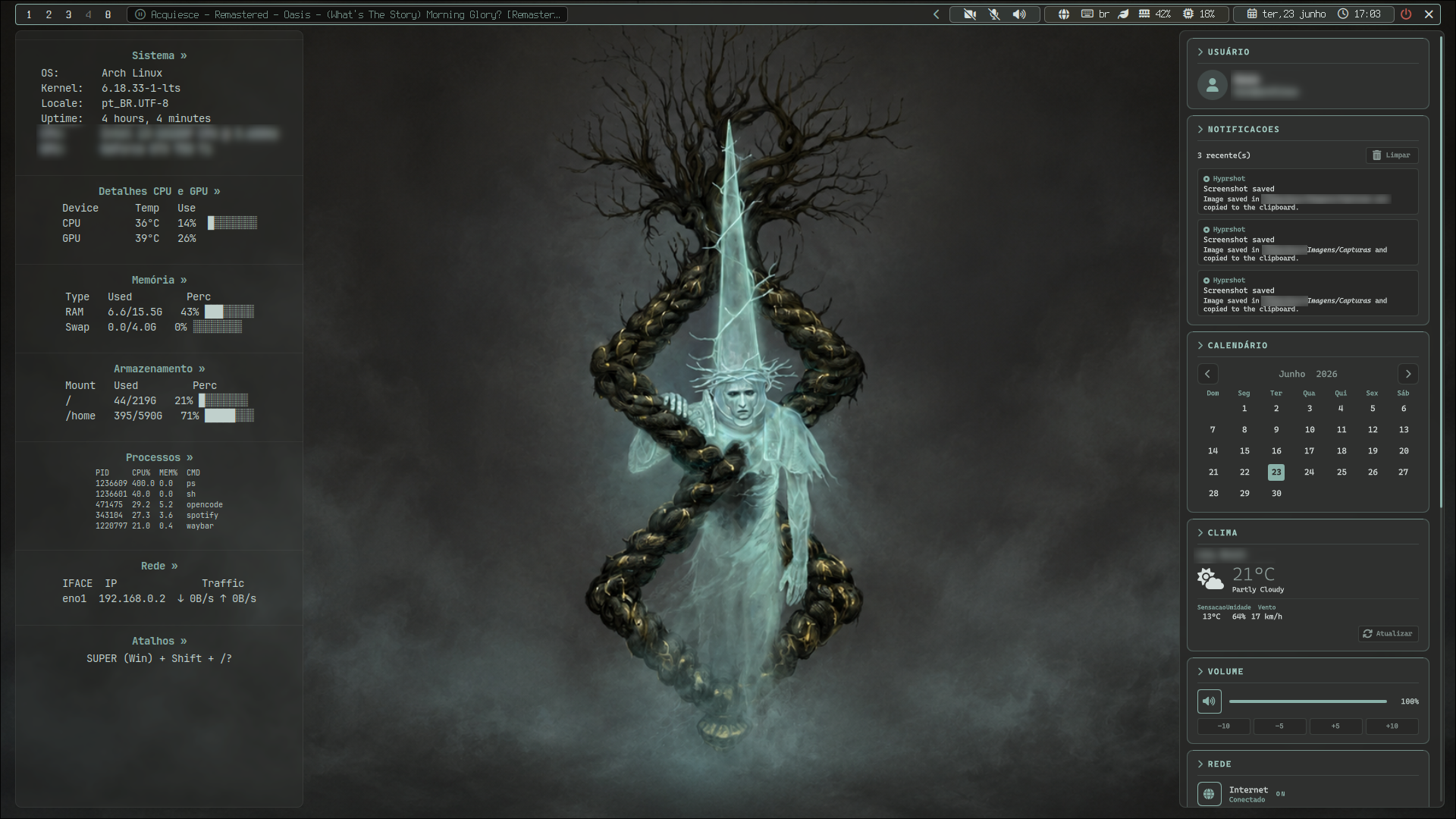Click the Junho 2026 month label
The image size is (1456, 819).
1308,375
